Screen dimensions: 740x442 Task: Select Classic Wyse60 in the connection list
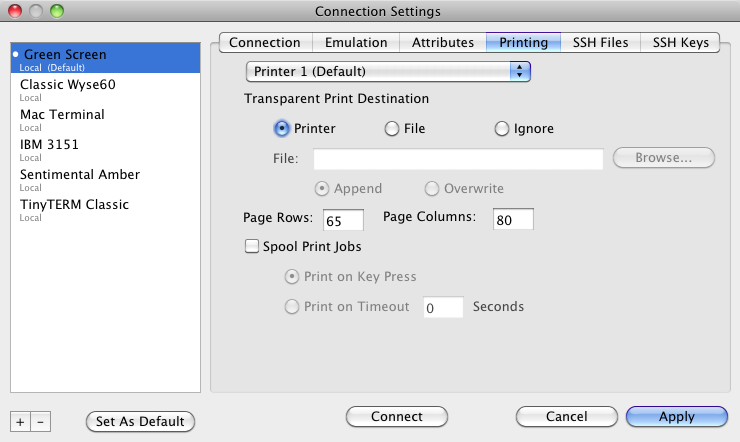(105, 89)
